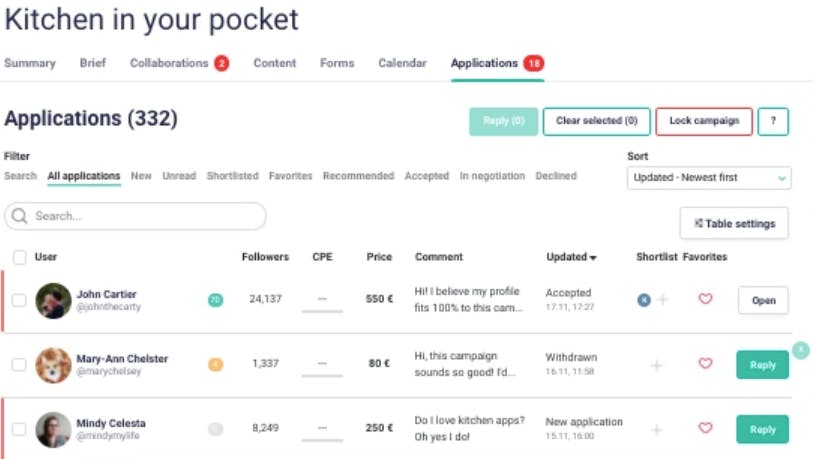Add Mary-Ann Chelster to shortlist with plus icon

[657, 365]
